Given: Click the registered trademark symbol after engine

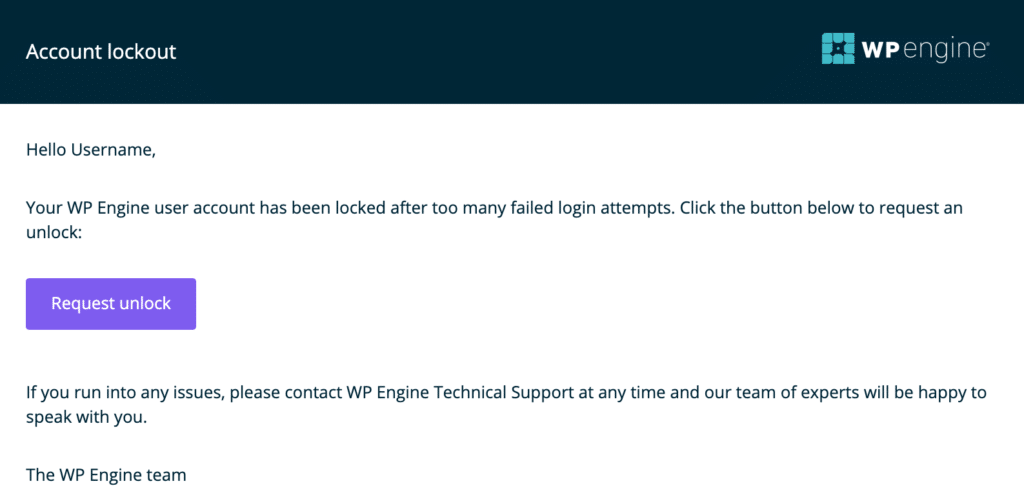Looking at the screenshot, I should coord(987,44).
